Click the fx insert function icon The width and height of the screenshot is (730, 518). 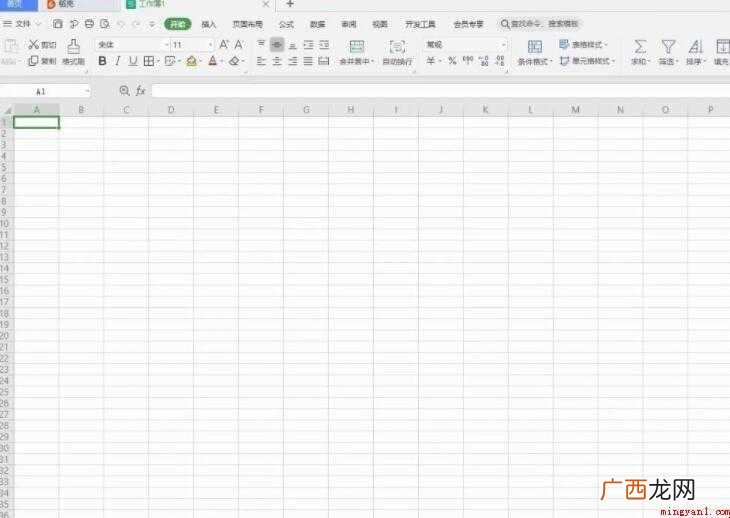[141, 91]
